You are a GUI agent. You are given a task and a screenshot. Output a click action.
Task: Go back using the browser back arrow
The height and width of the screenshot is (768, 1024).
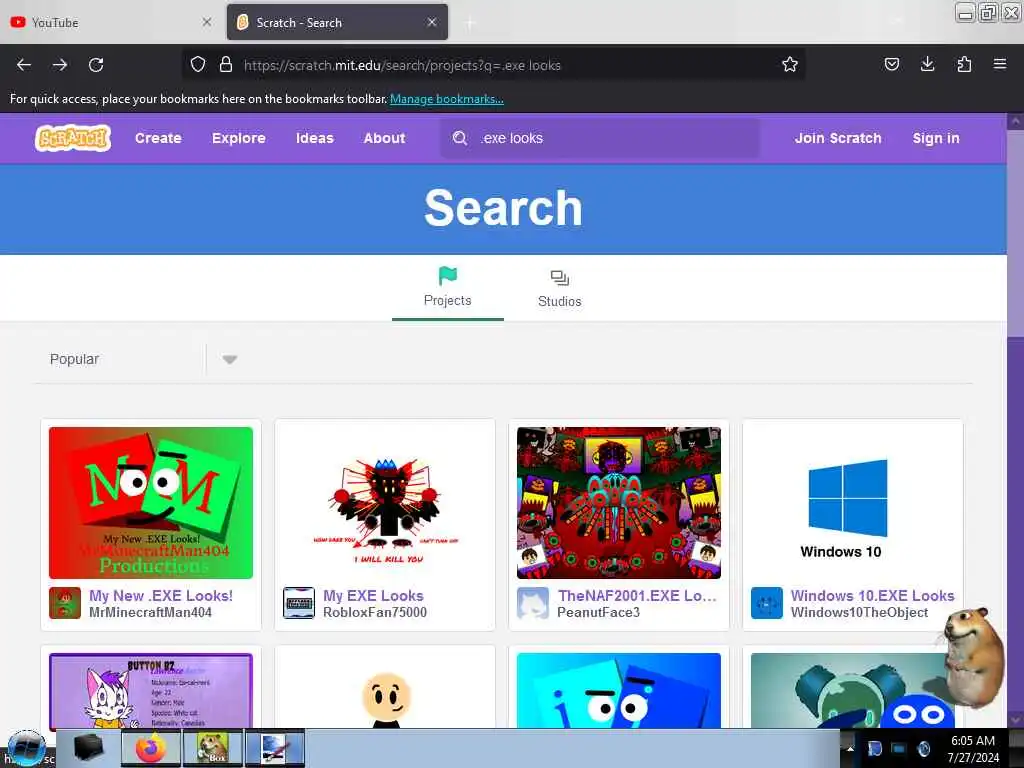24,65
